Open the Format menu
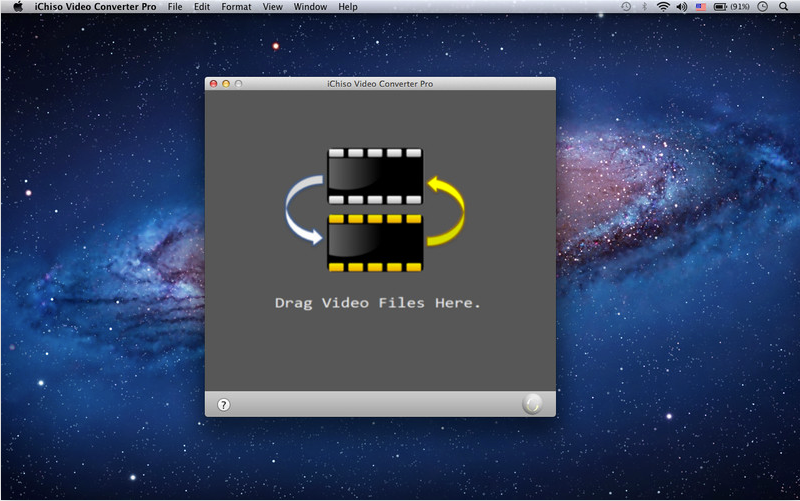Viewport: 800px width, 501px height. pyautogui.click(x=236, y=7)
